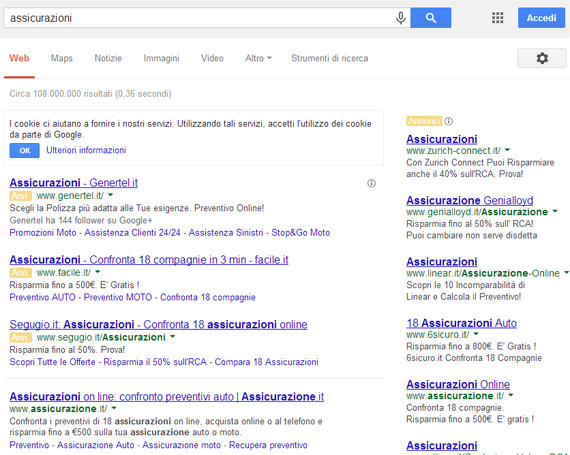Open the Linear Assicurazioni sidebar ad title

click(x=442, y=262)
